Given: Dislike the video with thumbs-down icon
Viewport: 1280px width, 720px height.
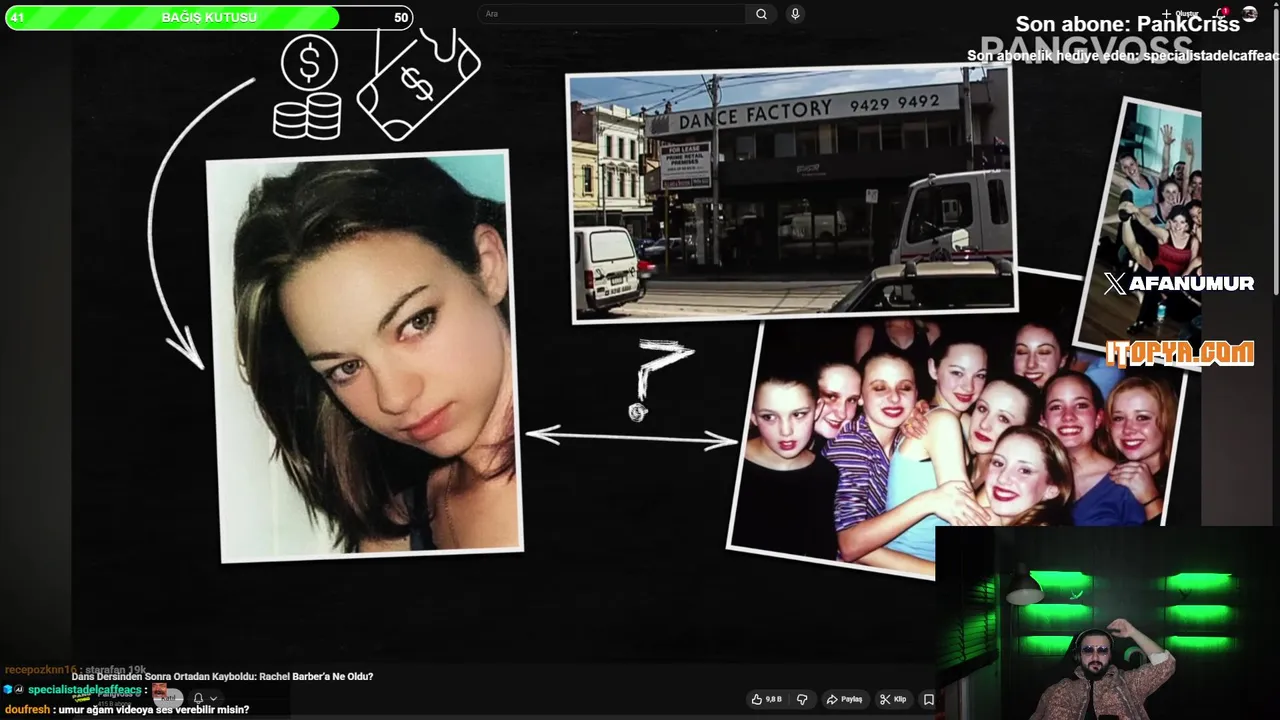Looking at the screenshot, I should tap(802, 700).
